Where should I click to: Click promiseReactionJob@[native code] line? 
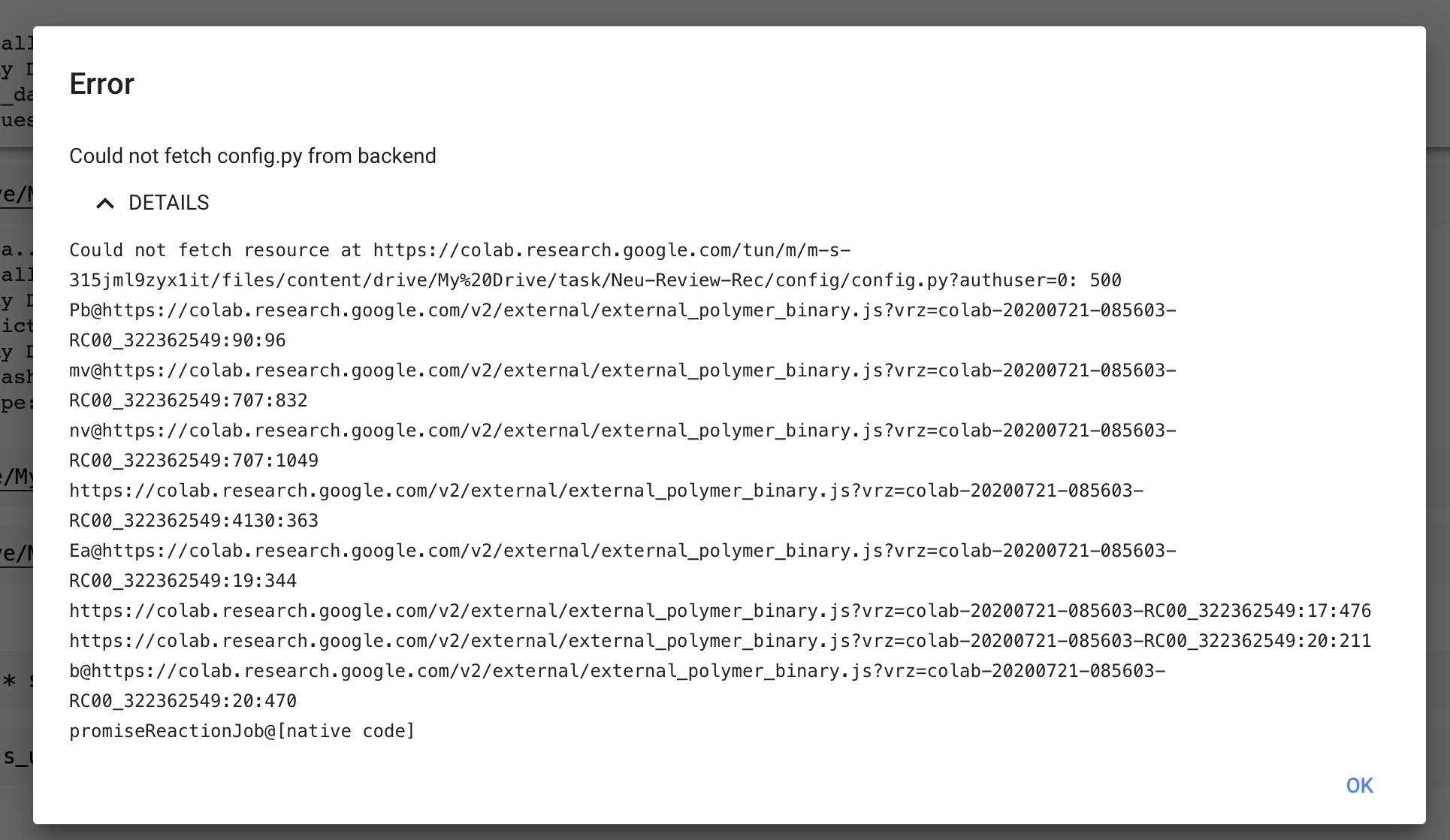242,730
